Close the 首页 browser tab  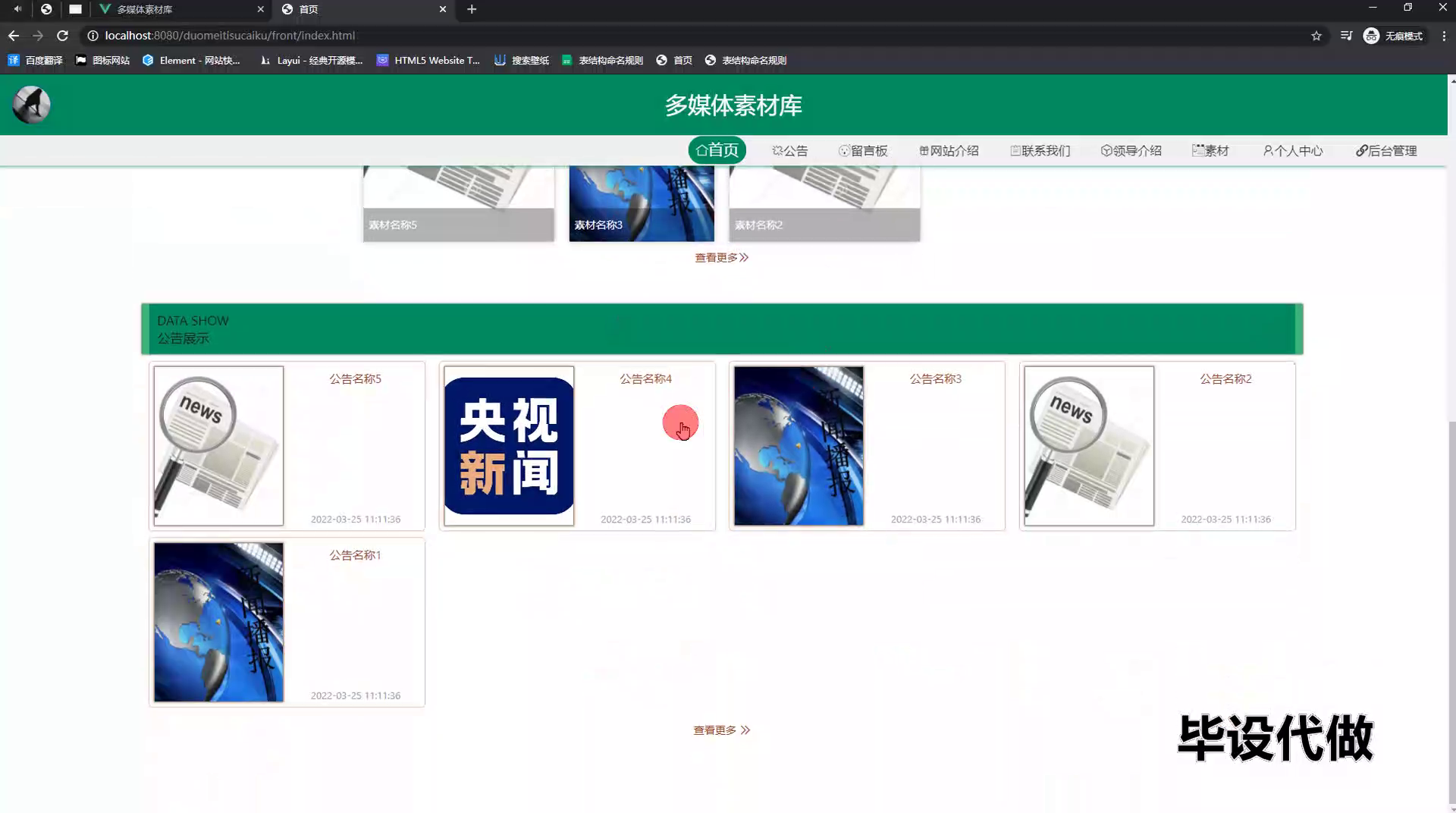click(x=443, y=9)
